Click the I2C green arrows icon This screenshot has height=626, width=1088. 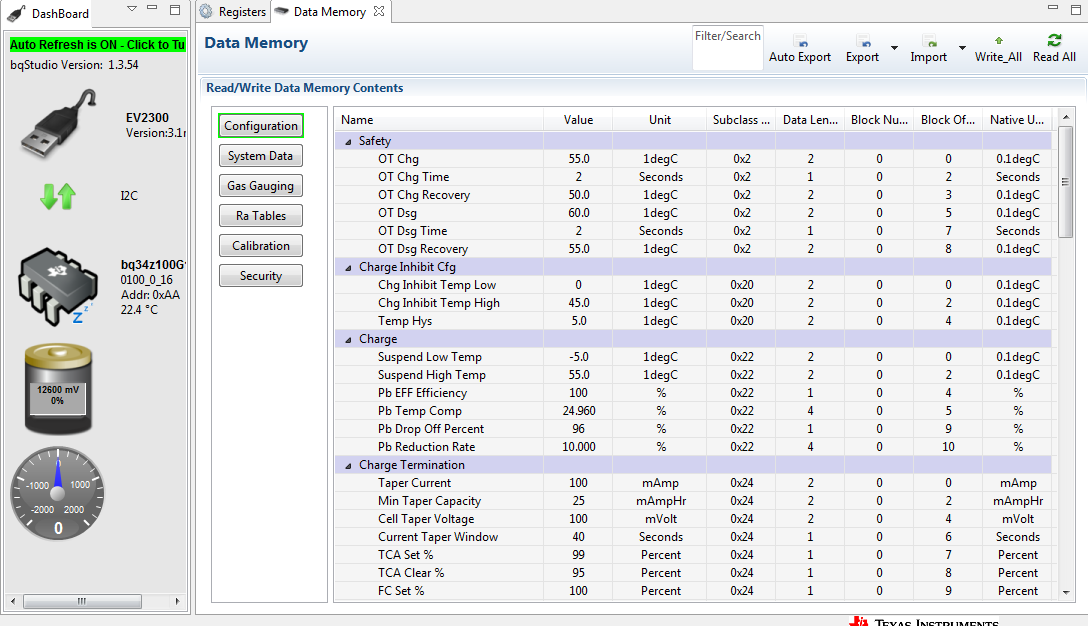[58, 196]
